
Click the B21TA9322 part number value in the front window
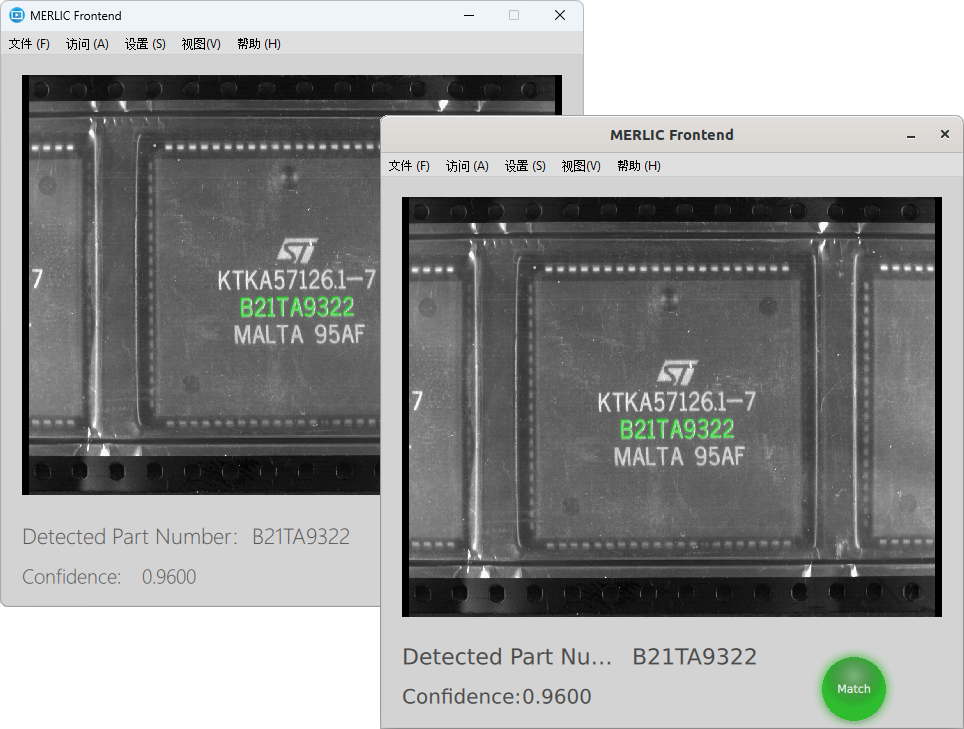(x=694, y=657)
